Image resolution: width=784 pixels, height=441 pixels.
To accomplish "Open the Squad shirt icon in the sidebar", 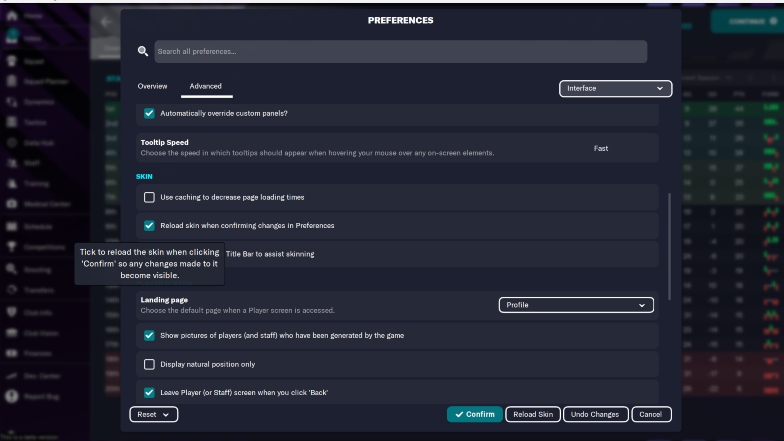I will pyautogui.click(x=12, y=61).
